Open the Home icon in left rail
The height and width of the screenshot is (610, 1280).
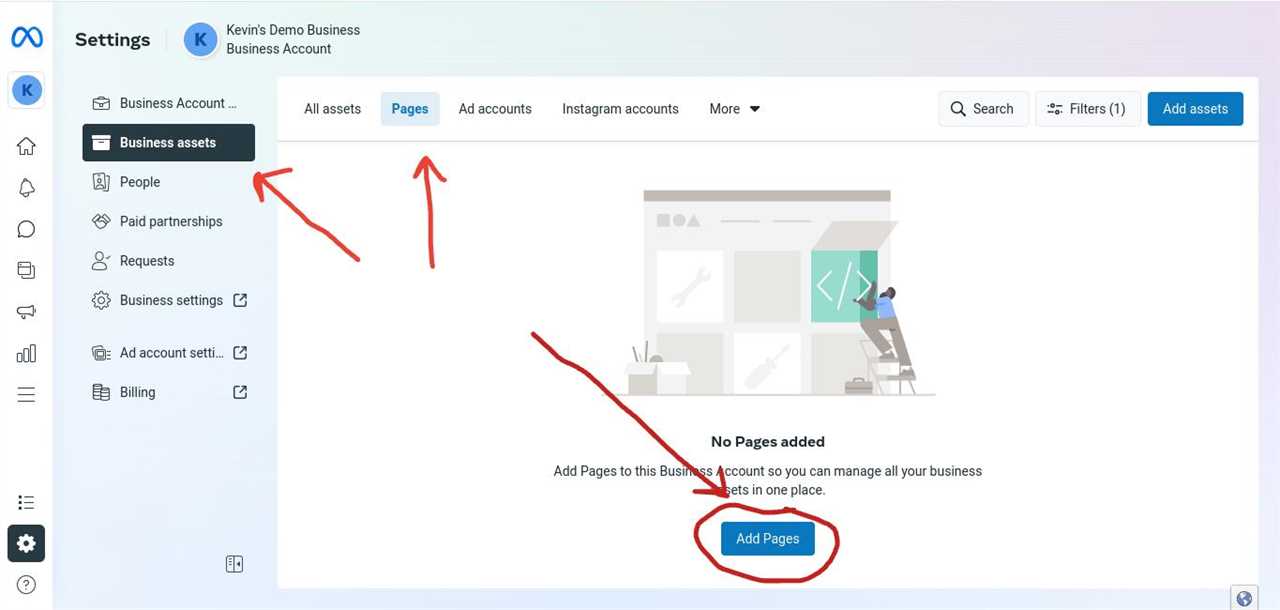tap(27, 147)
